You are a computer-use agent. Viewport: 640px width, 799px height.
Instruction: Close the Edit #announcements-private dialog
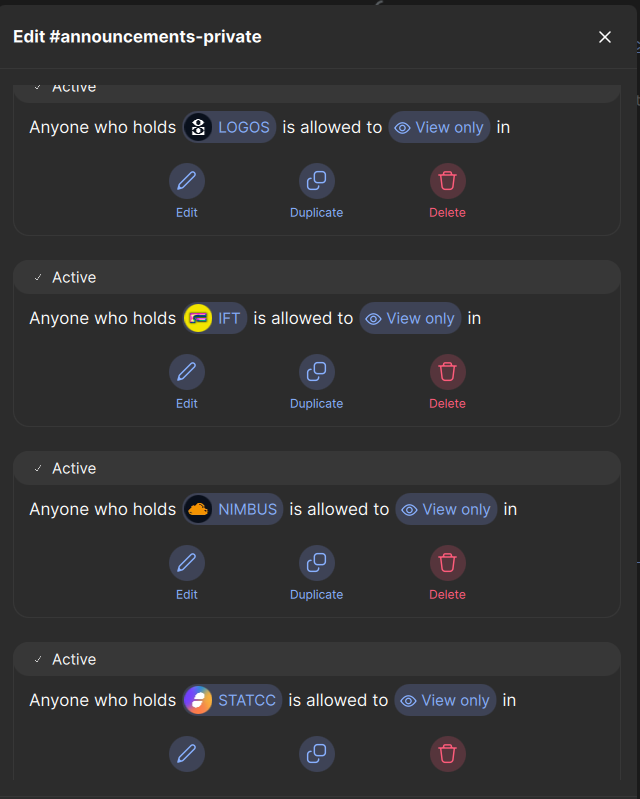[605, 37]
